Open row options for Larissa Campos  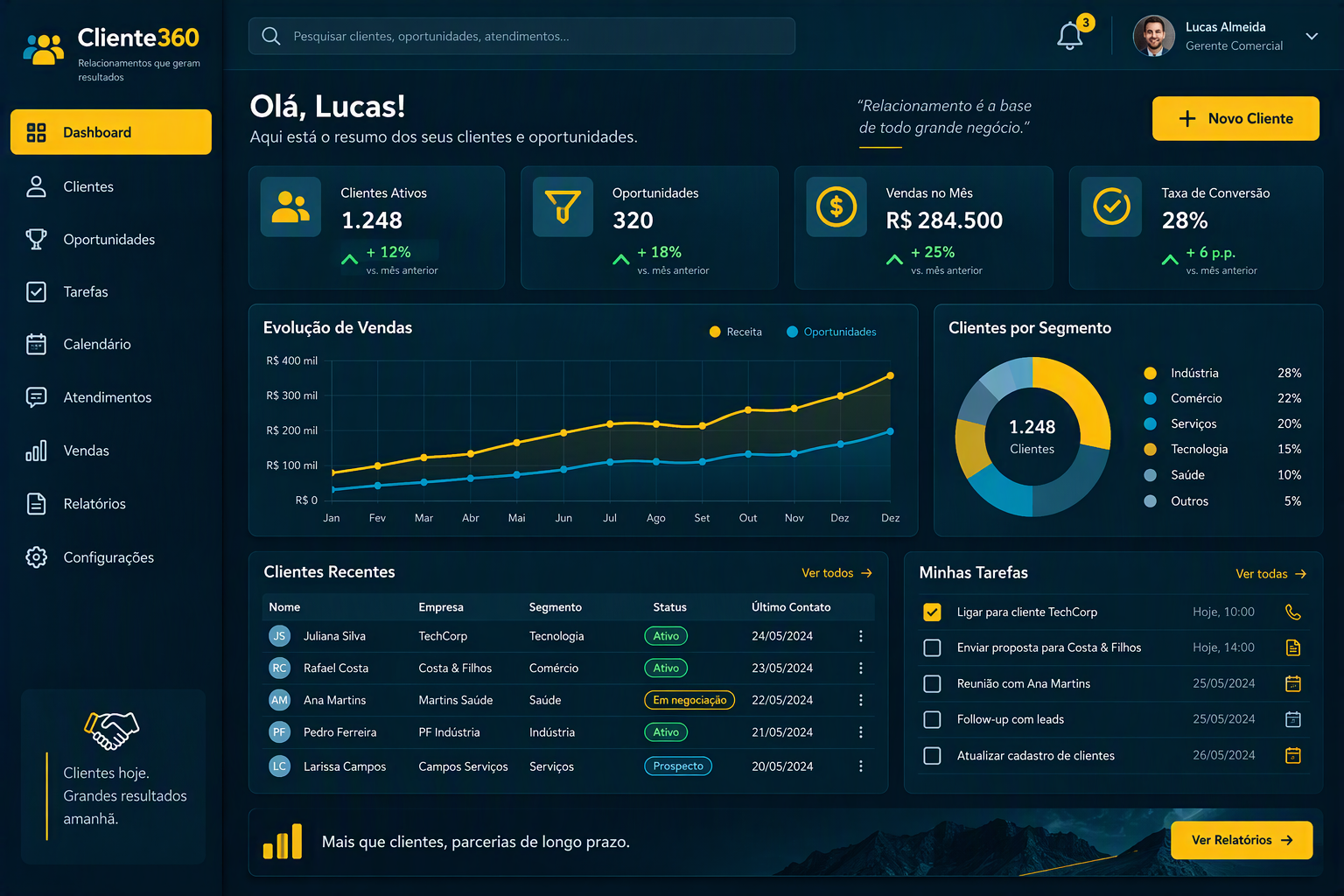pos(861,766)
